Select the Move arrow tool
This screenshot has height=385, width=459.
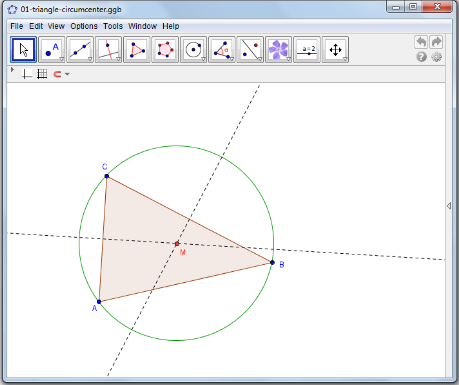pyautogui.click(x=23, y=50)
